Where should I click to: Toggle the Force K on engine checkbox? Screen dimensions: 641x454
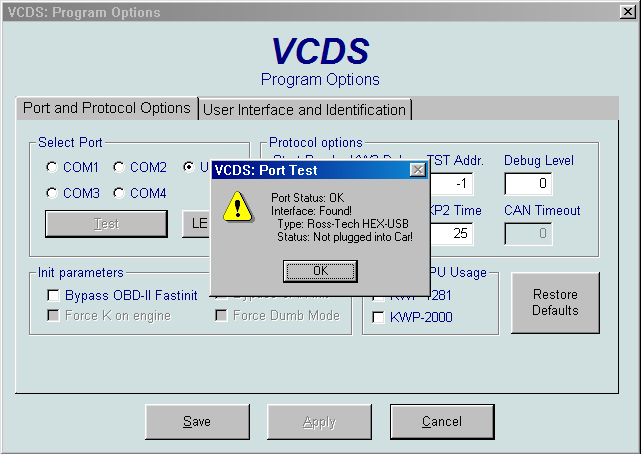coord(53,315)
